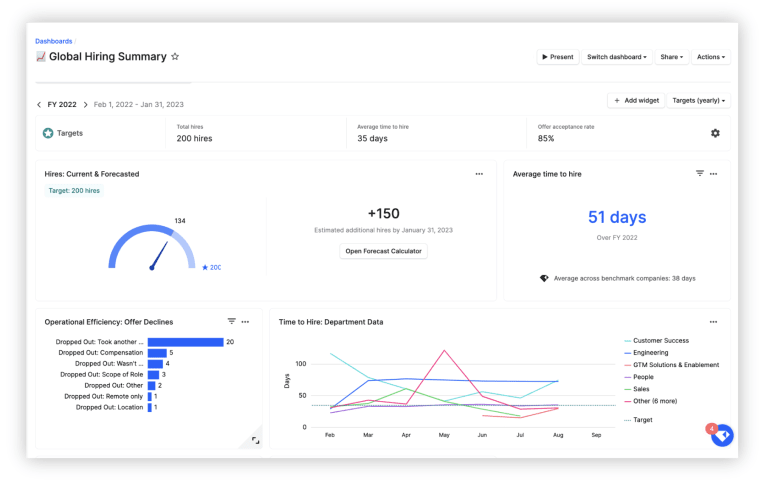The image size is (767, 480).
Task: Open the Share dropdown
Action: tap(671, 57)
